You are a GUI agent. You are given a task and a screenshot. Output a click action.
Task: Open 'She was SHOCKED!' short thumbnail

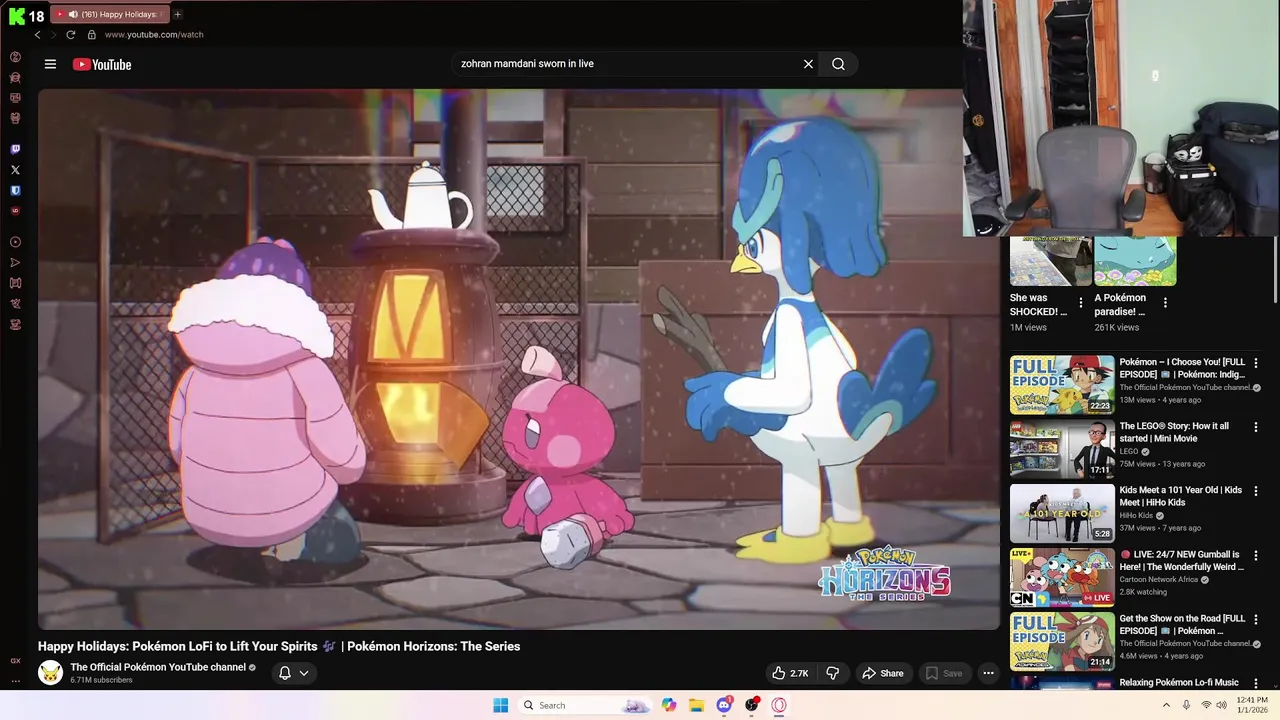(1051, 261)
